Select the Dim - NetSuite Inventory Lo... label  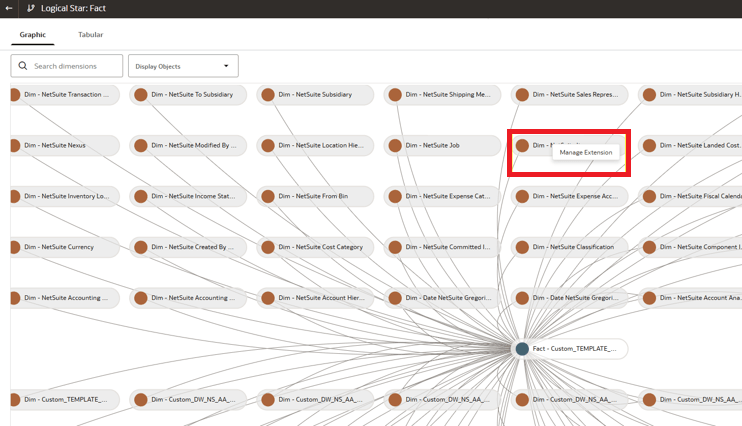click(x=66, y=196)
